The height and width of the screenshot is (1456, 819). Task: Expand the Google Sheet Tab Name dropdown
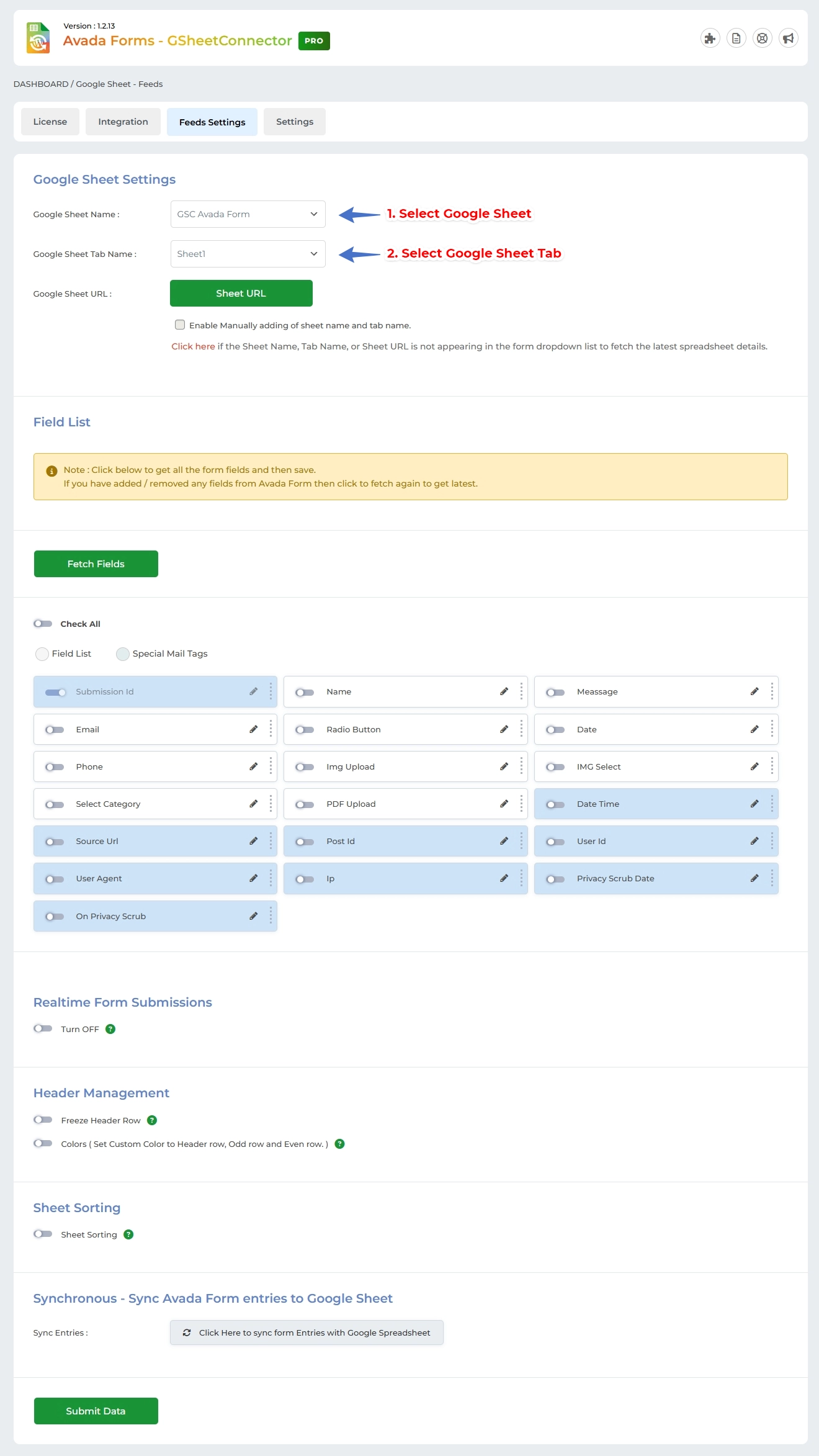coord(248,254)
